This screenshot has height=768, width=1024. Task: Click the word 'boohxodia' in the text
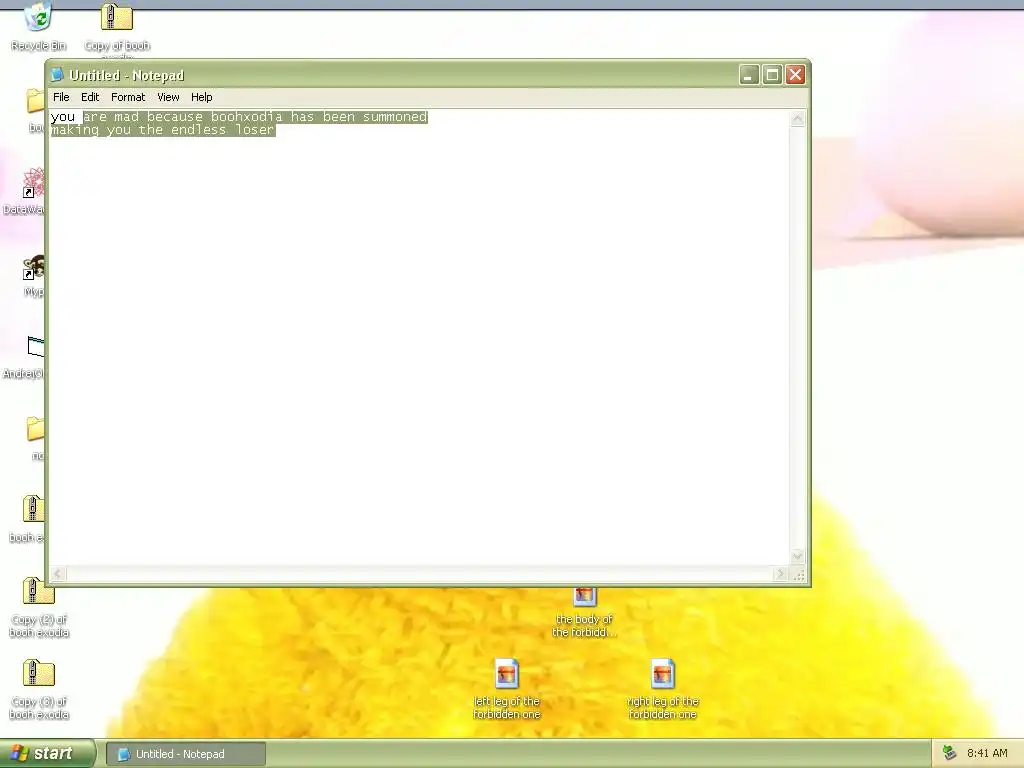(246, 117)
